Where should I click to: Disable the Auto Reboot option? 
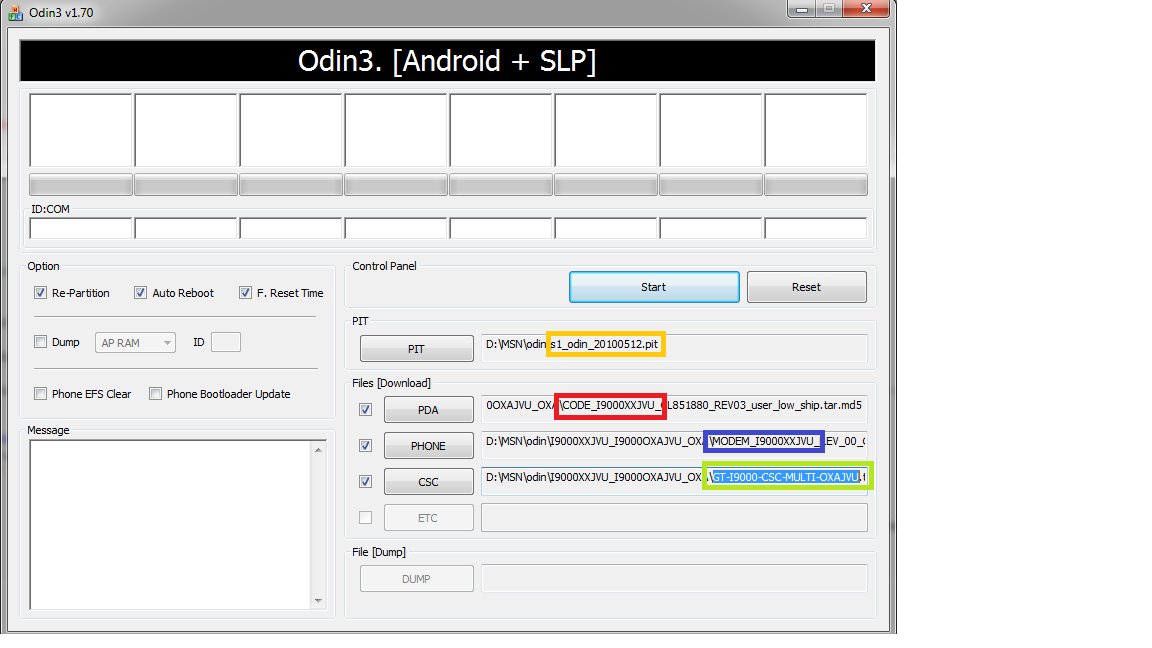[x=140, y=292]
